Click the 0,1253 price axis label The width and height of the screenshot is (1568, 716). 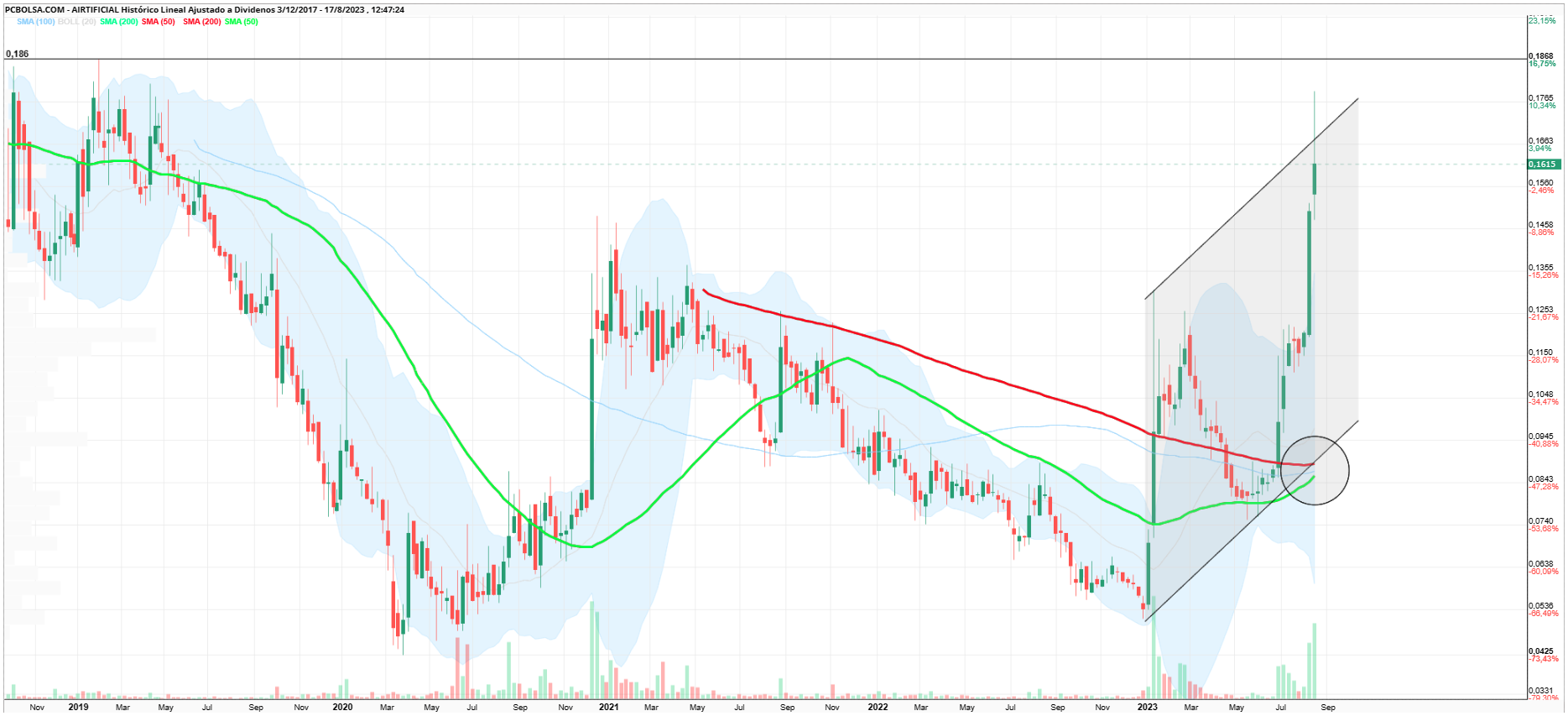1541,310
